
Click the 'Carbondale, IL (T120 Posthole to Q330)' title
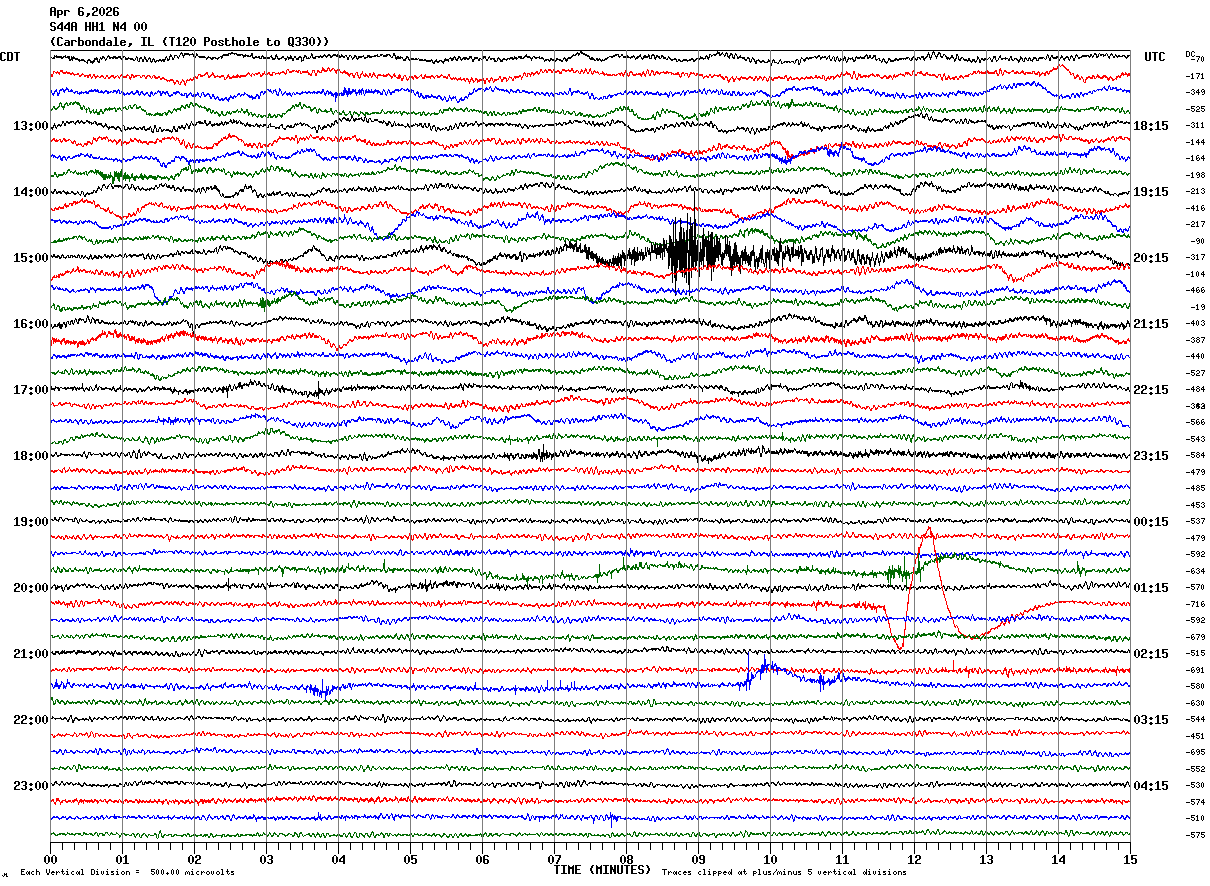[x=189, y=41]
